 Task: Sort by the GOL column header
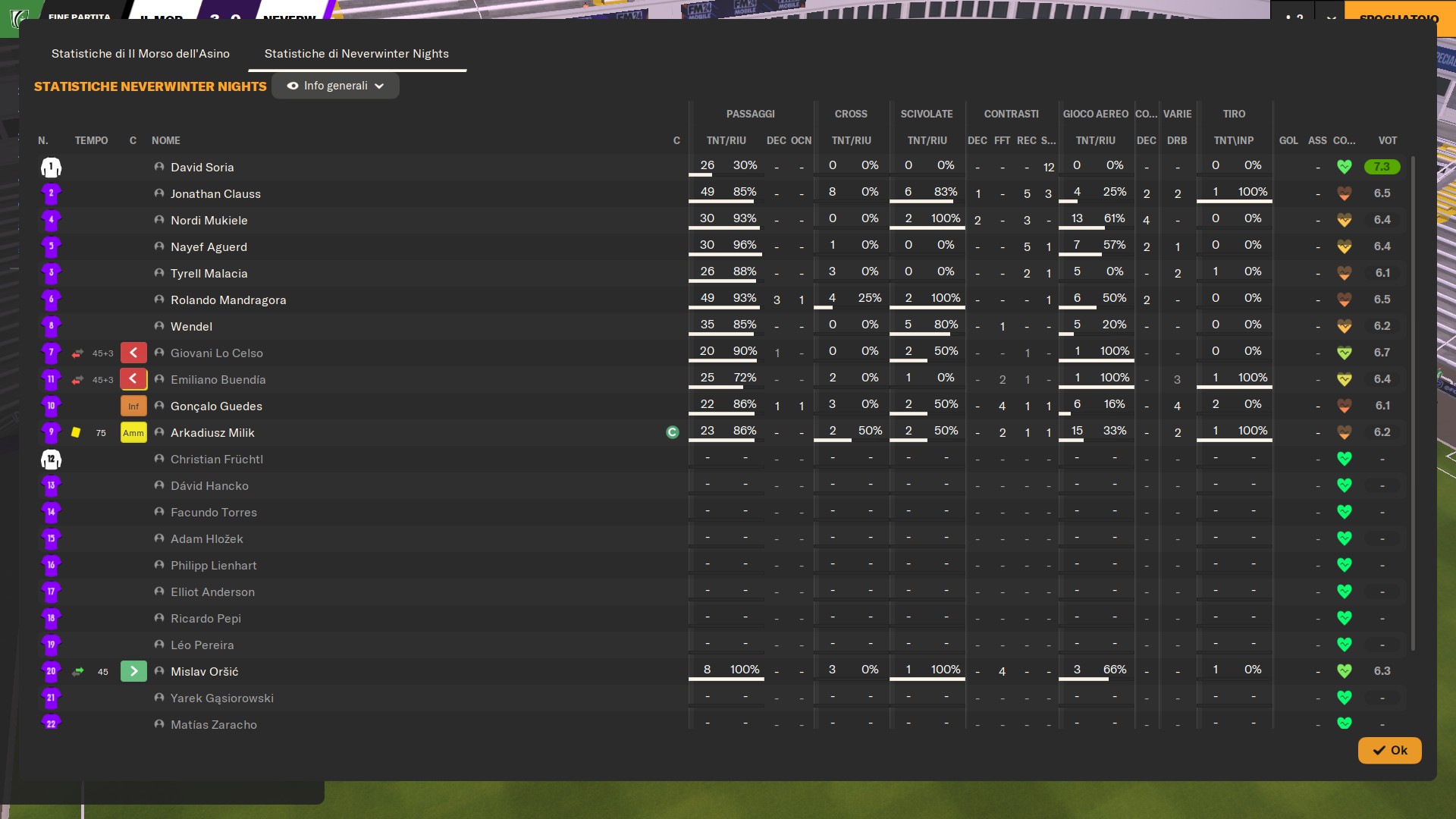[1288, 140]
